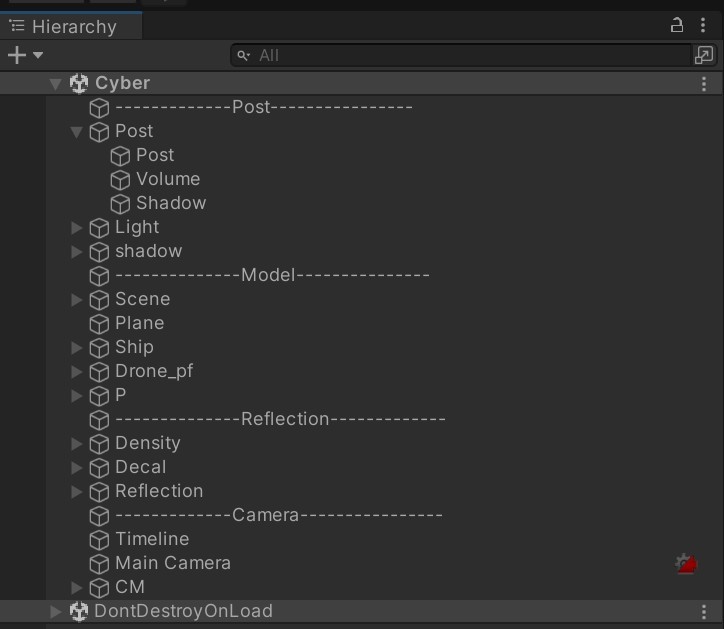Select the Timeline game object
Image resolution: width=724 pixels, height=629 pixels.
point(152,539)
